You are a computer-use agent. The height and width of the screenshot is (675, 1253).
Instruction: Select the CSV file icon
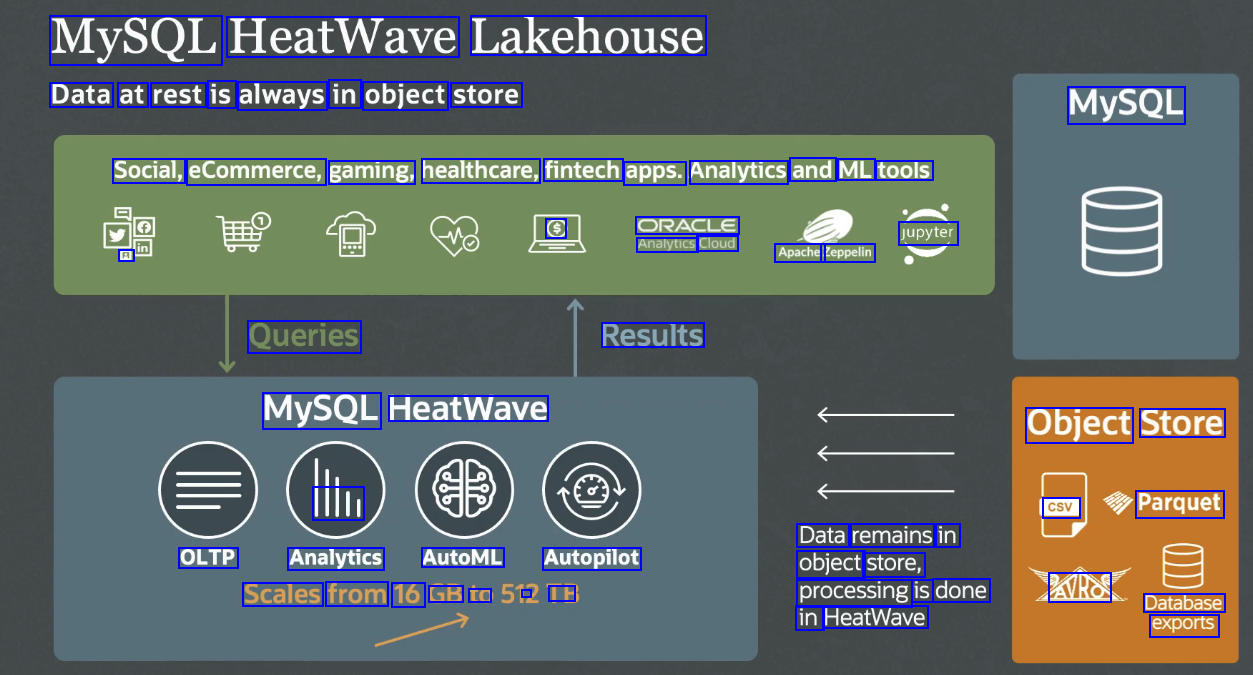pos(1063,505)
